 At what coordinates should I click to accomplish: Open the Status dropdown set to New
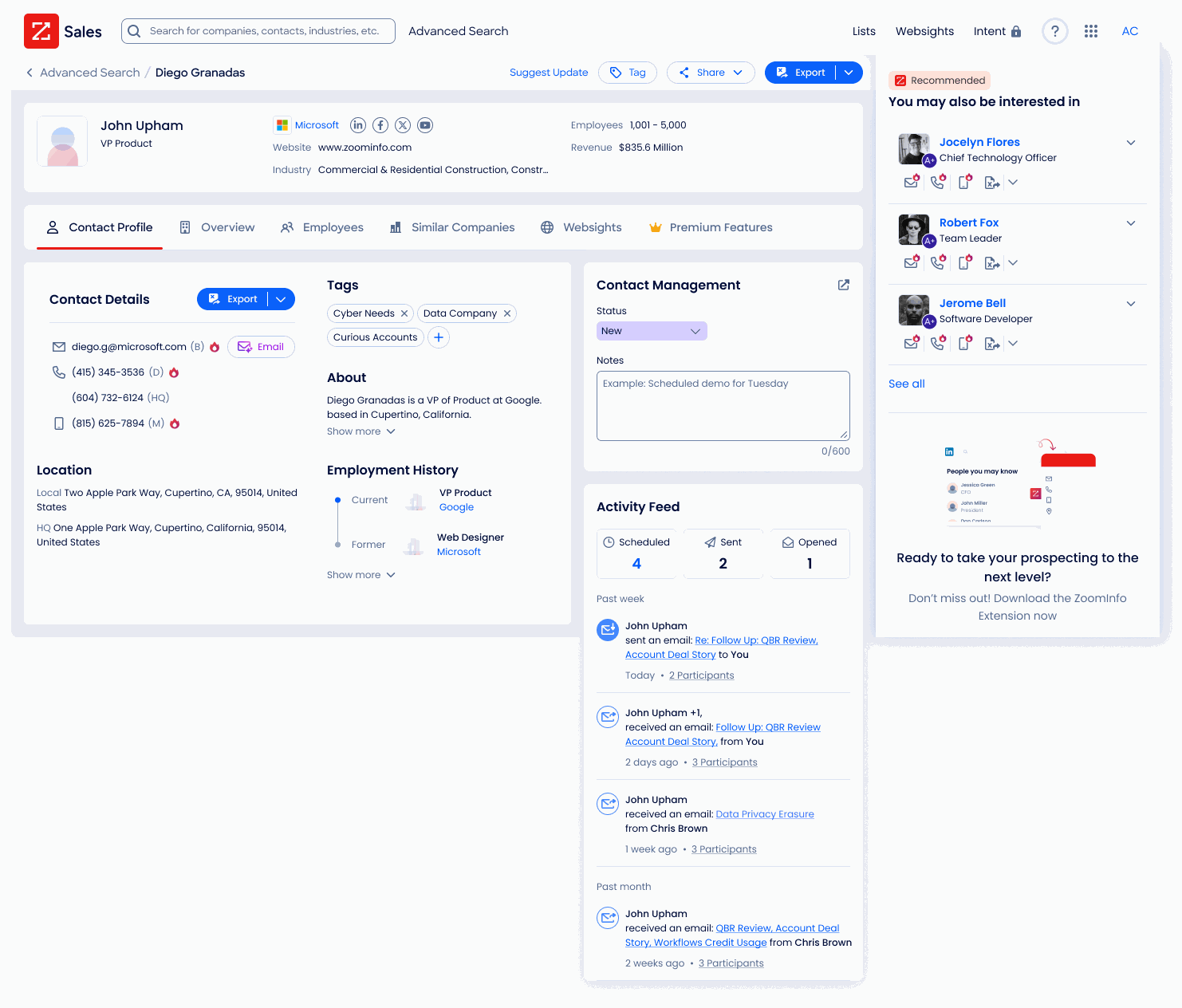pyautogui.click(x=652, y=331)
